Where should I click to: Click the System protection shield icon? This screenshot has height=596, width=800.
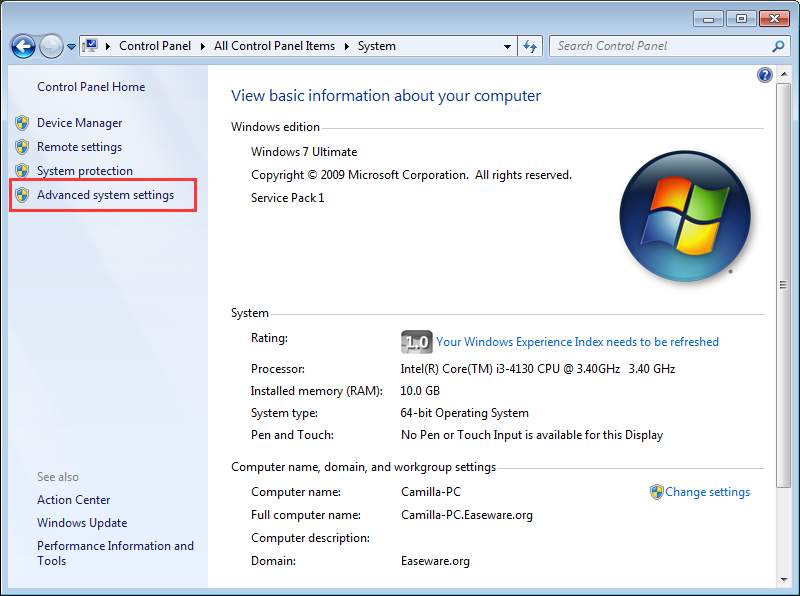tap(22, 171)
